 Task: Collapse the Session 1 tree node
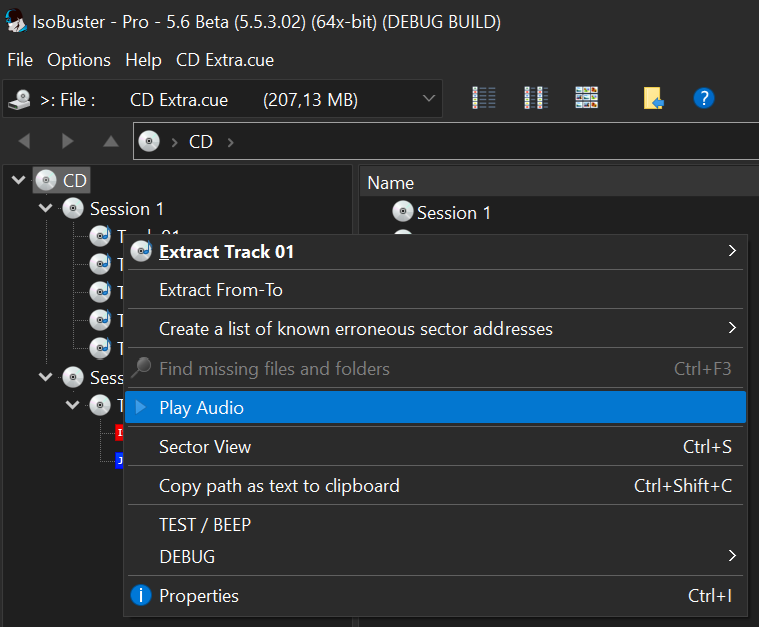[x=46, y=208]
